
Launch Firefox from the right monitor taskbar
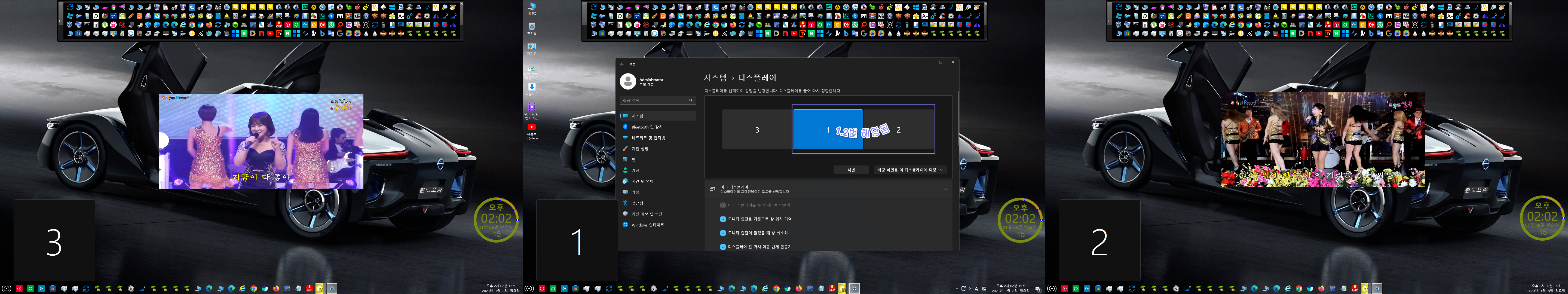[x=1321, y=289]
